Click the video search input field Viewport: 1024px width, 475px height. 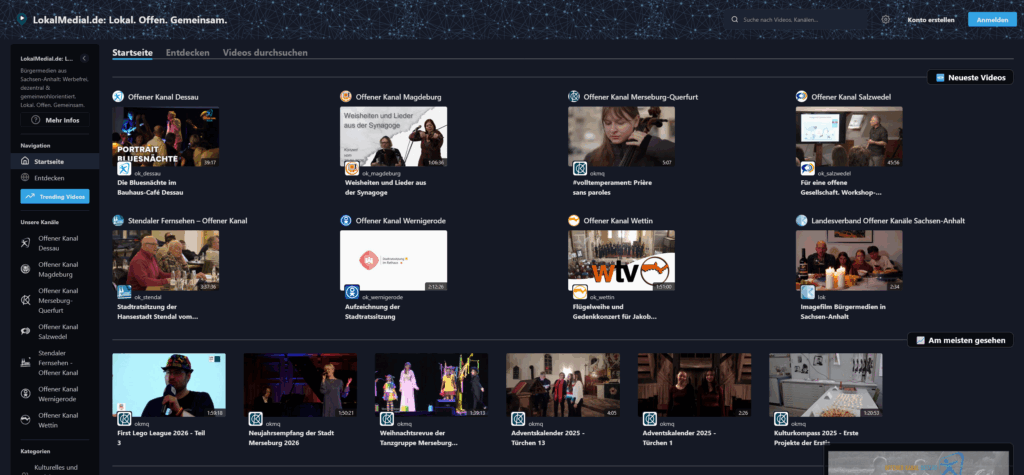pos(800,19)
